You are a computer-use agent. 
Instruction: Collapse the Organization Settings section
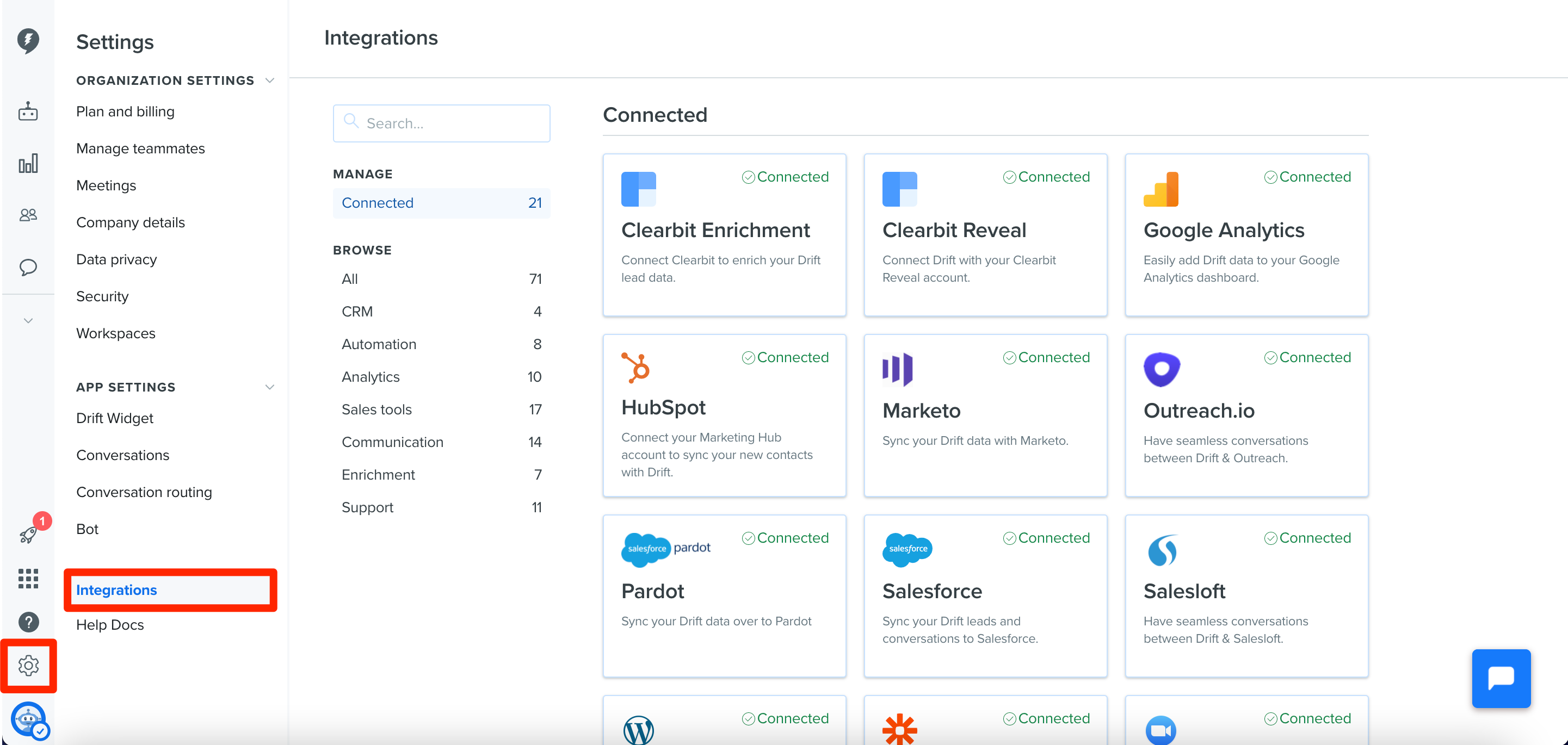[270, 80]
